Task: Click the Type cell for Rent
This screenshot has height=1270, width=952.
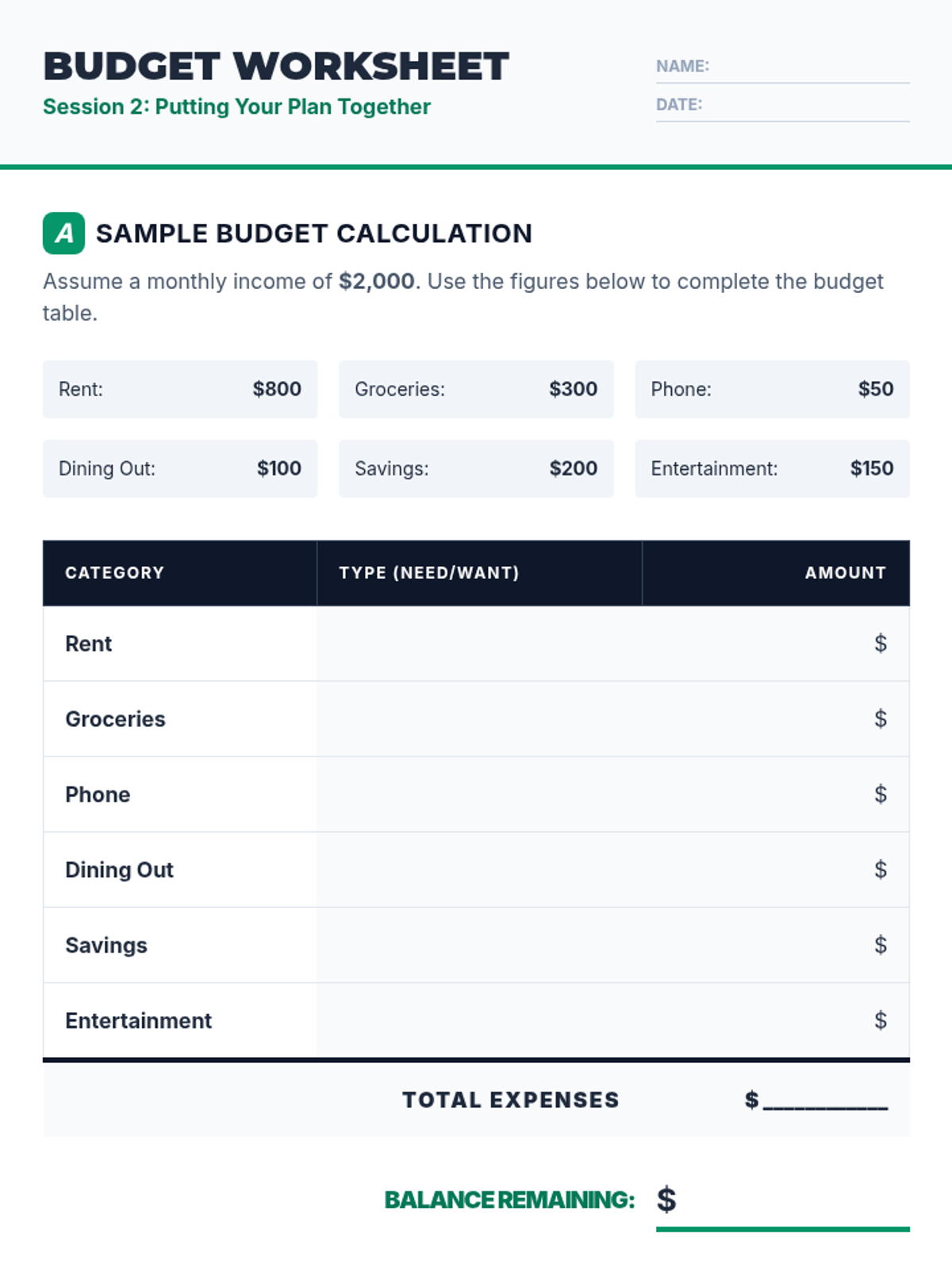Action: pos(479,644)
